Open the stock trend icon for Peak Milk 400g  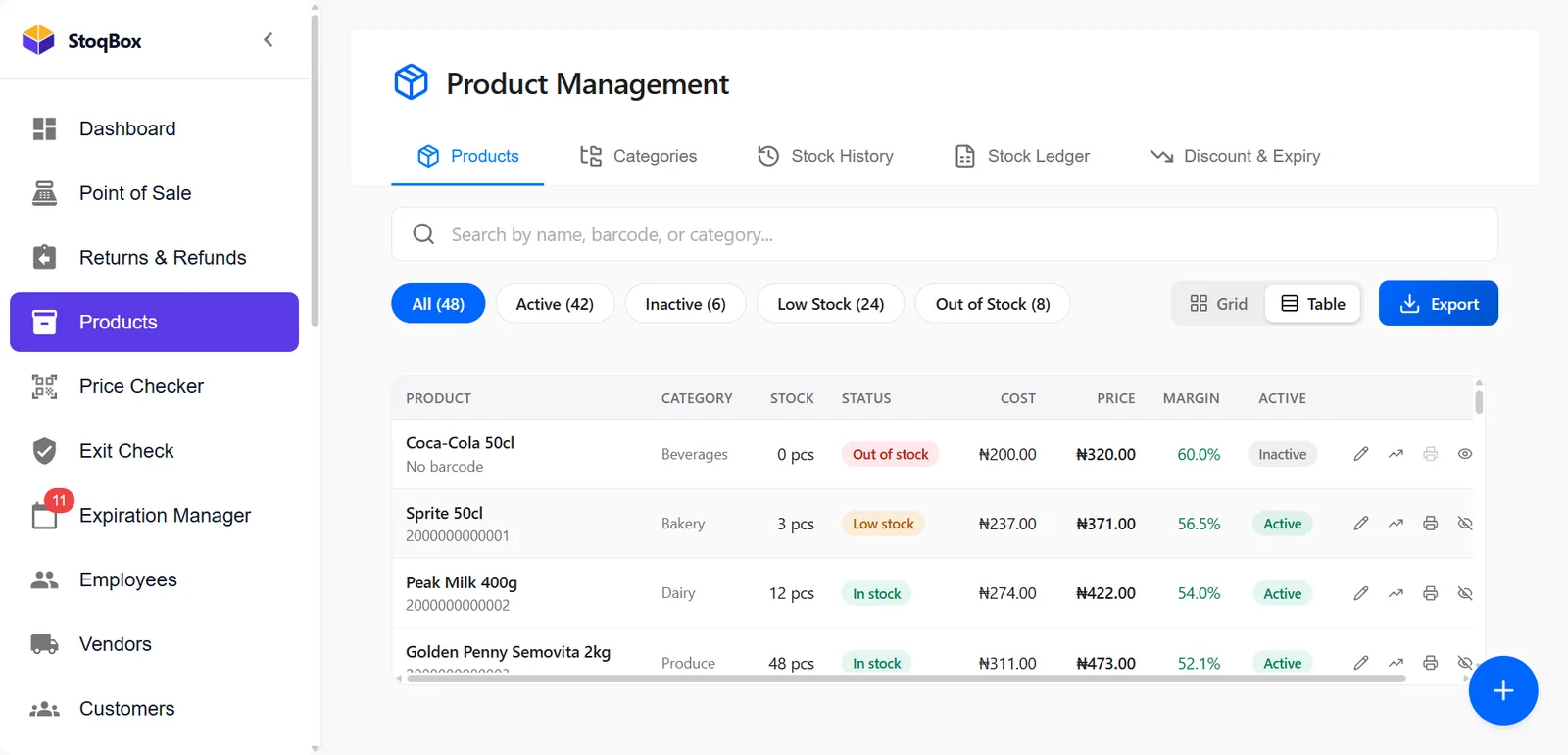point(1396,593)
